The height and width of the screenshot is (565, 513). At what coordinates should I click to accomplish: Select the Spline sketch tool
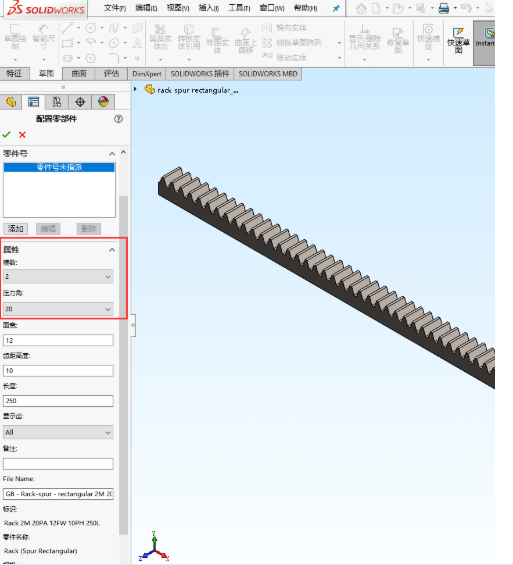pos(113,28)
